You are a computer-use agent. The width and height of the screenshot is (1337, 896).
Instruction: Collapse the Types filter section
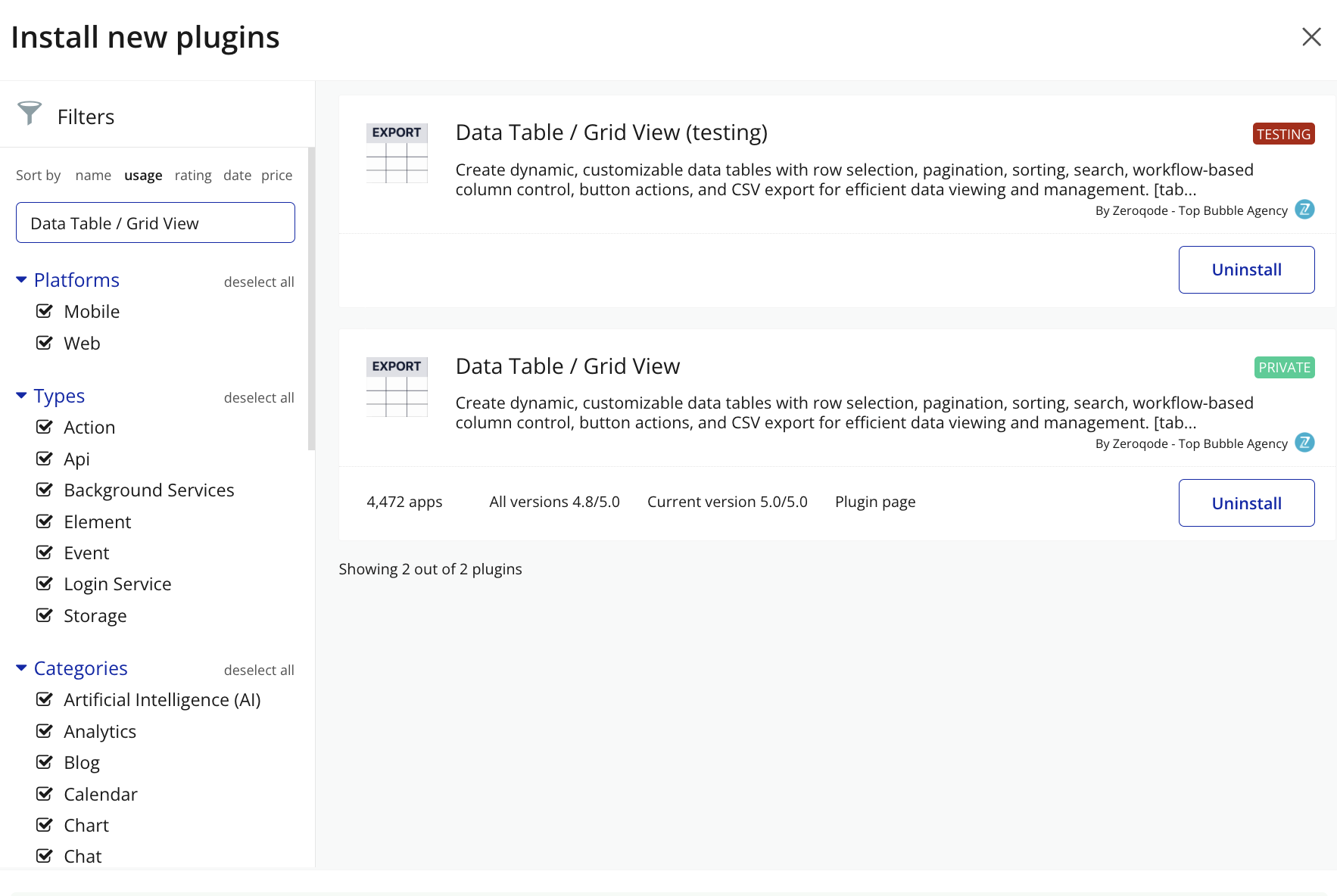(21, 396)
